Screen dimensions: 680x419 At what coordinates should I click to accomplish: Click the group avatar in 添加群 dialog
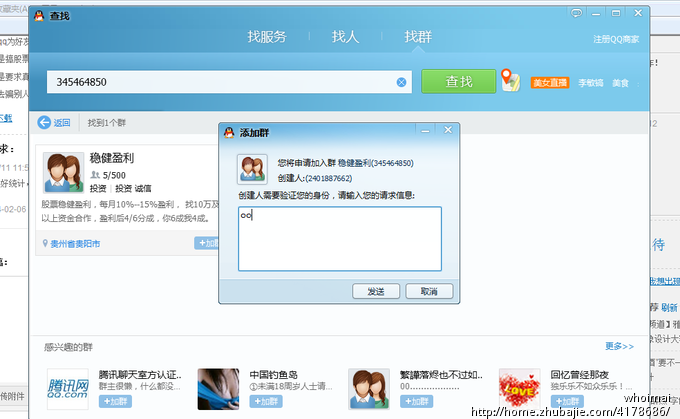point(252,169)
